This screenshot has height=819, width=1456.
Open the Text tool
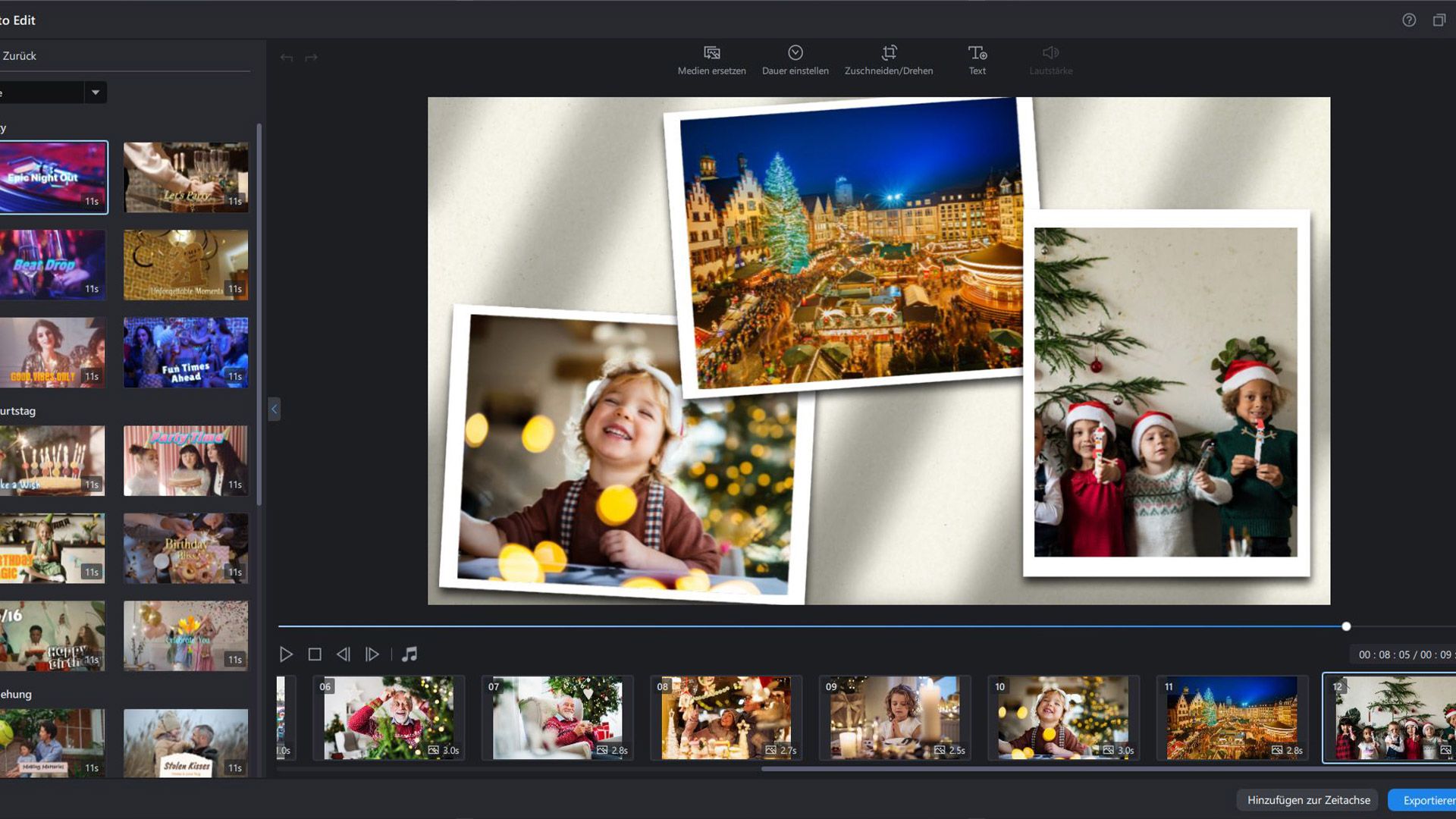[977, 61]
